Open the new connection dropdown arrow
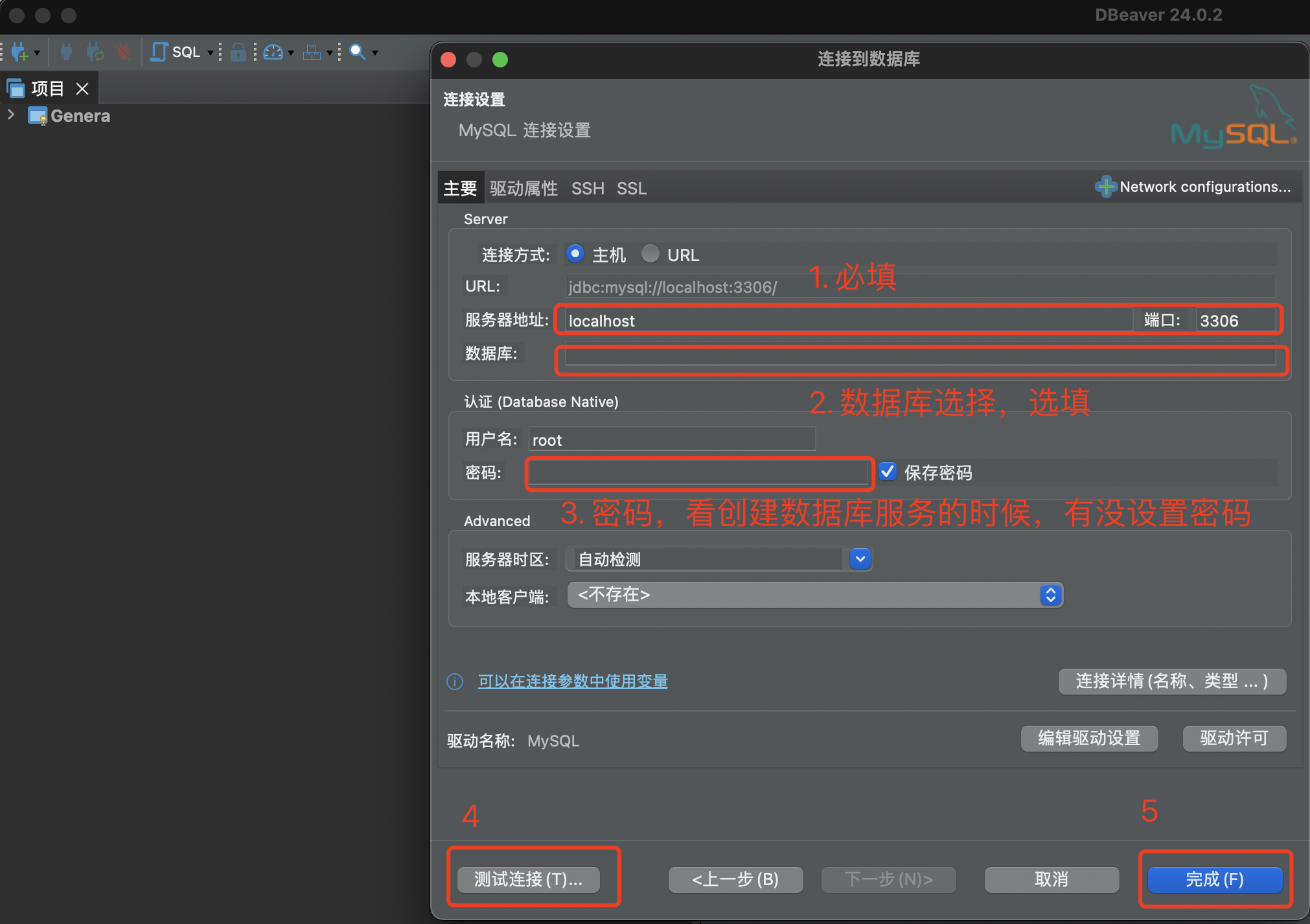 click(37, 52)
